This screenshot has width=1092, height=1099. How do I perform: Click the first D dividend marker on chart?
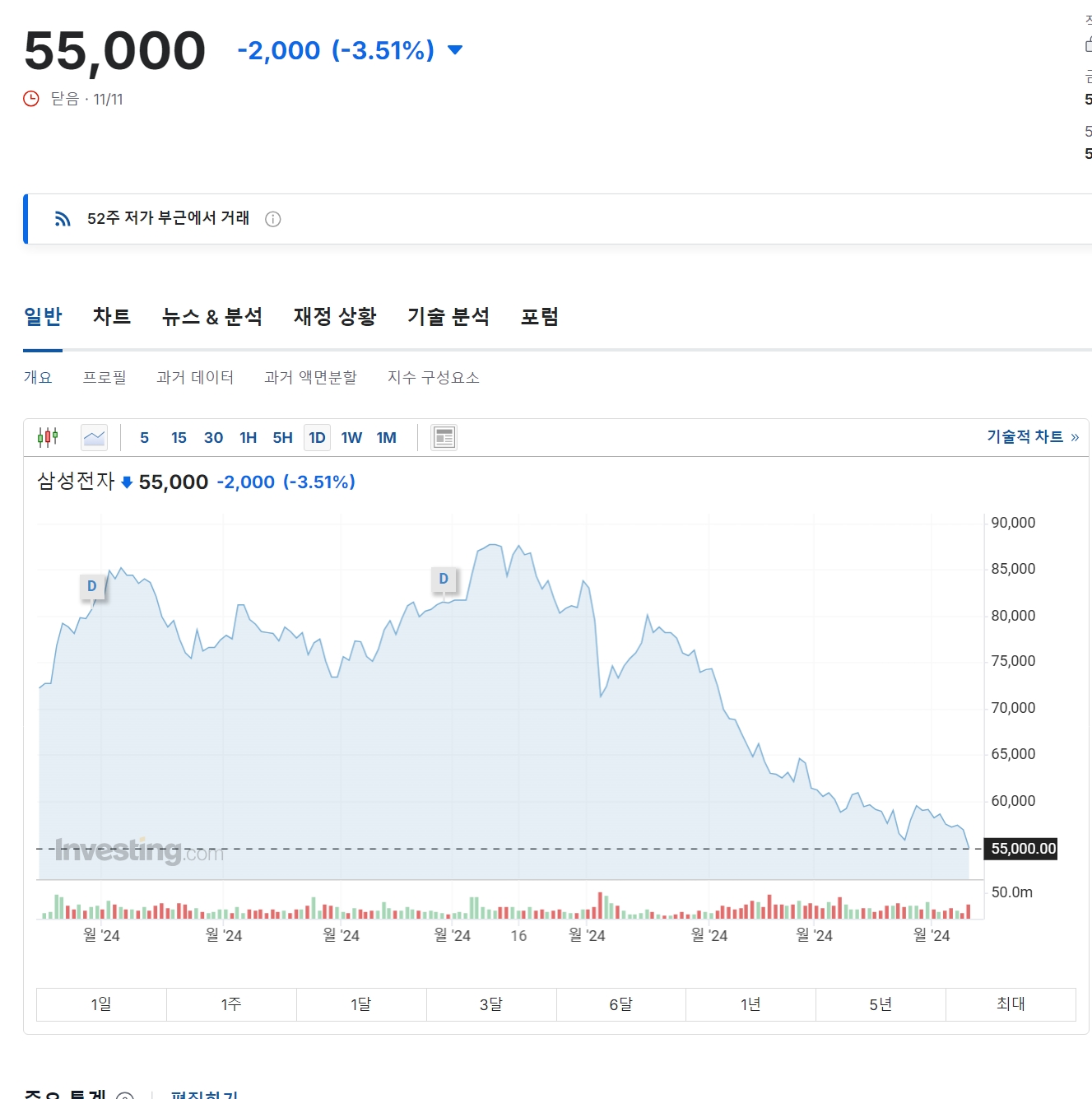[x=92, y=586]
